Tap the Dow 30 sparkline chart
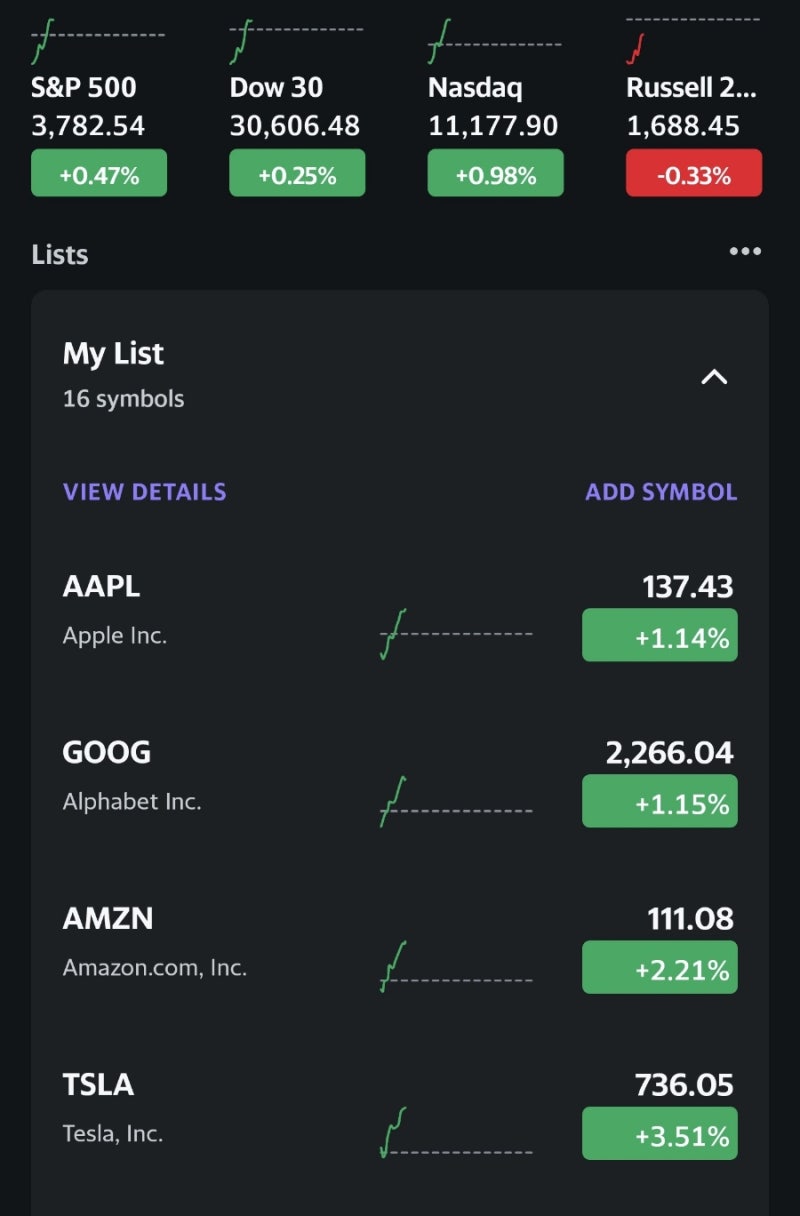The image size is (800, 1216). pos(296,41)
